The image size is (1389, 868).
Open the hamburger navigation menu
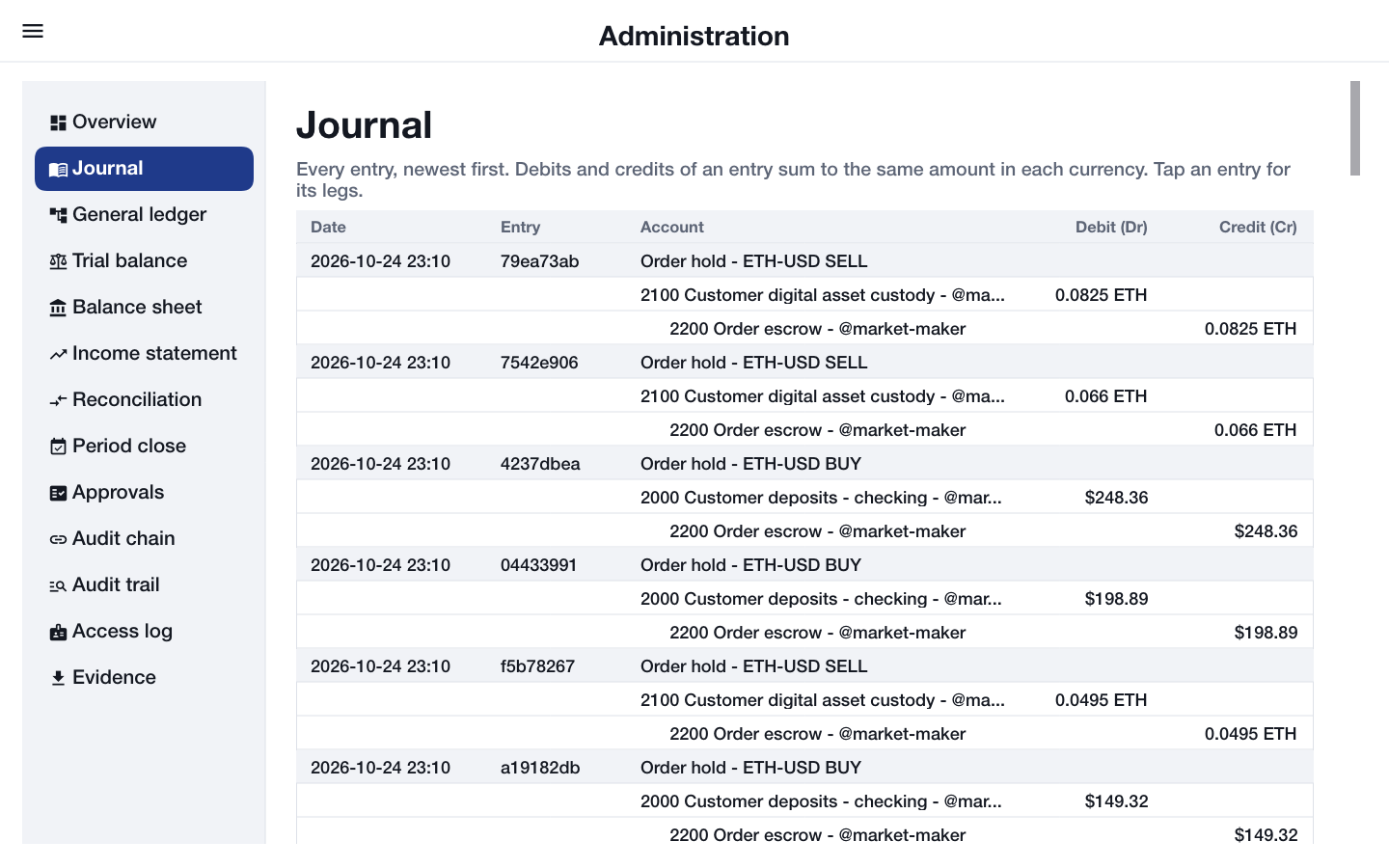tap(33, 31)
